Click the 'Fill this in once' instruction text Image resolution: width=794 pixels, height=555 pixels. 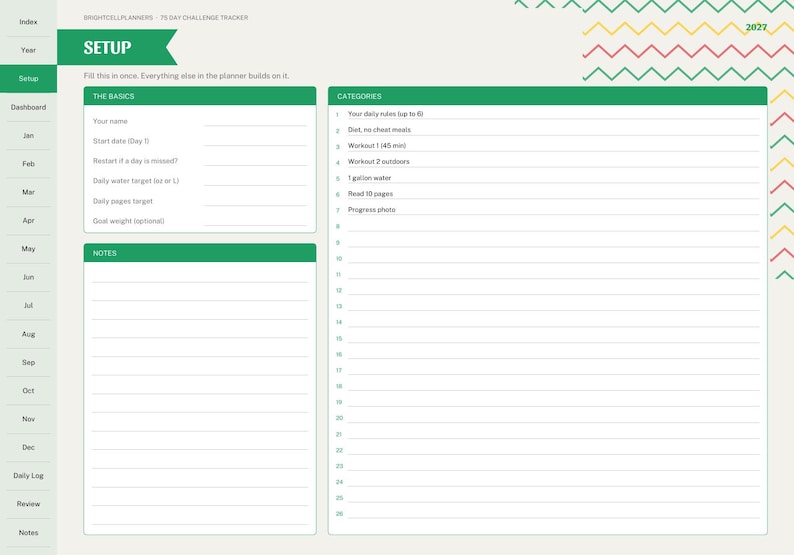(x=186, y=76)
